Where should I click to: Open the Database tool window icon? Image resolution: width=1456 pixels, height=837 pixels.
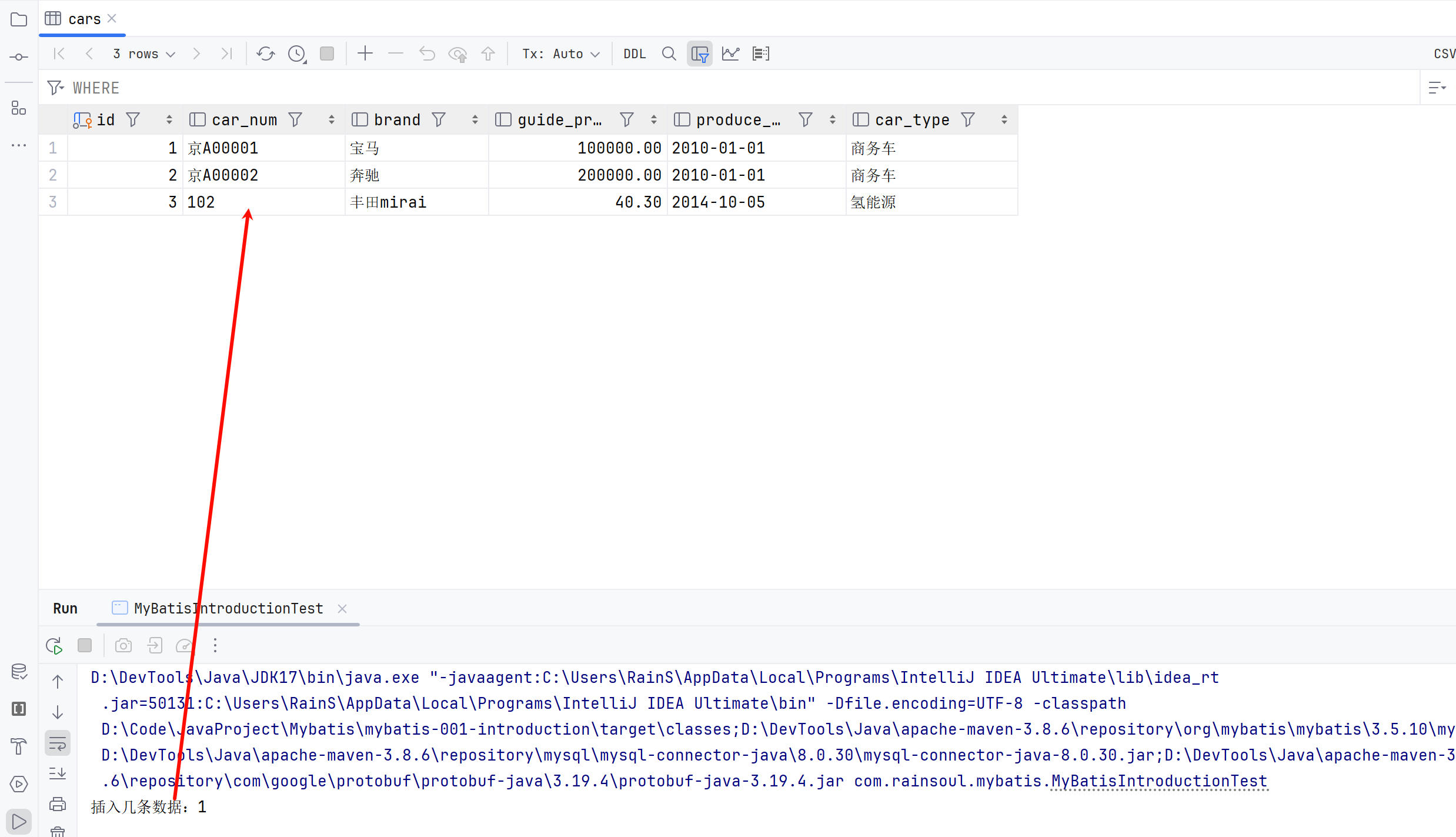19,671
